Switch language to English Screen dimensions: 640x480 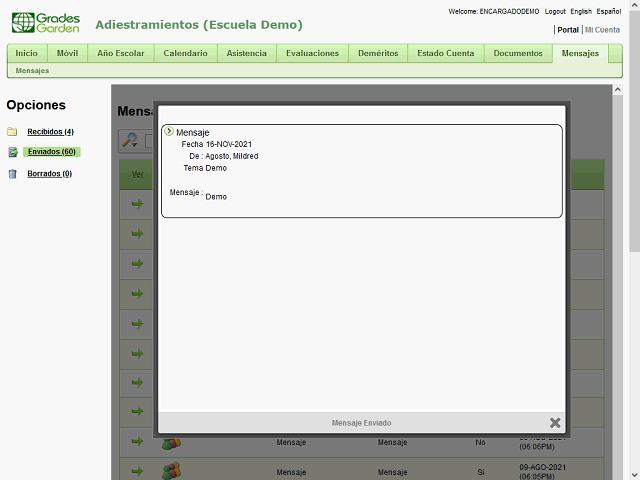click(x=582, y=11)
